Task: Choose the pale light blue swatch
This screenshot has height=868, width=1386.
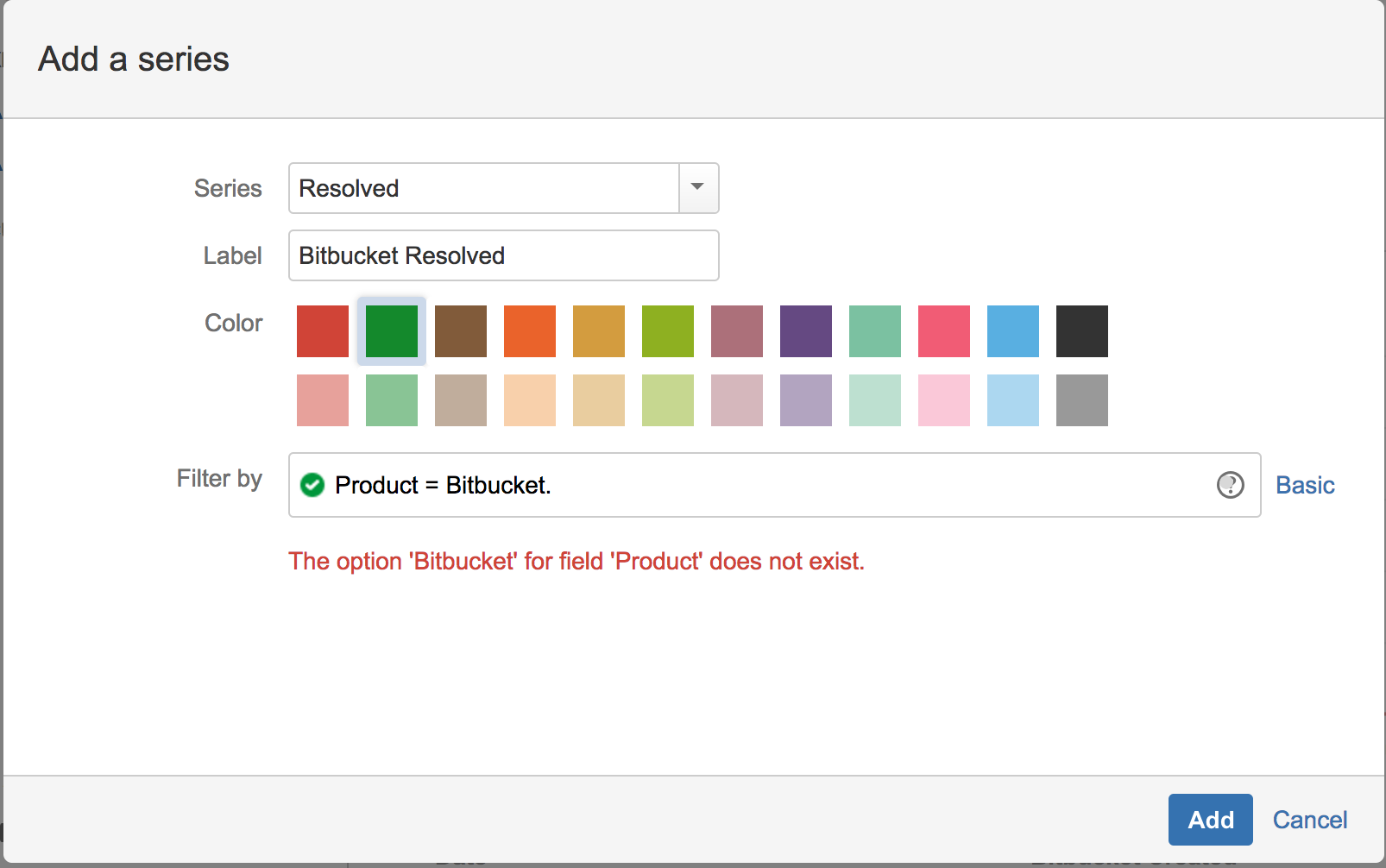Action: 1013,400
